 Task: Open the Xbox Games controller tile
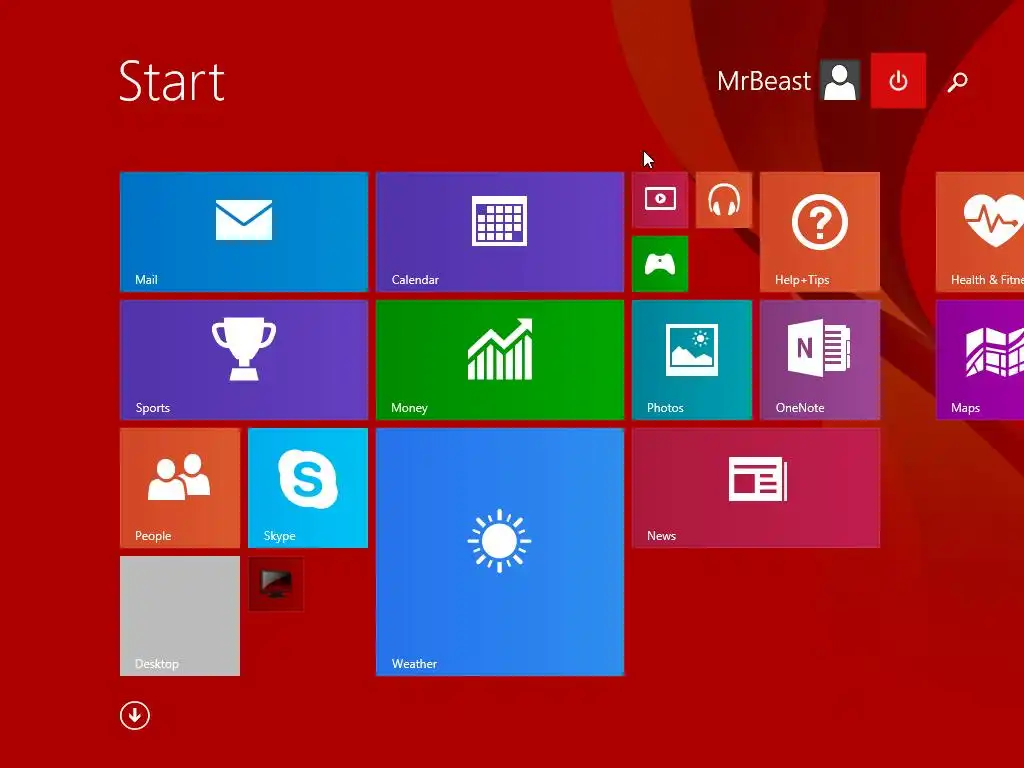tap(660, 264)
